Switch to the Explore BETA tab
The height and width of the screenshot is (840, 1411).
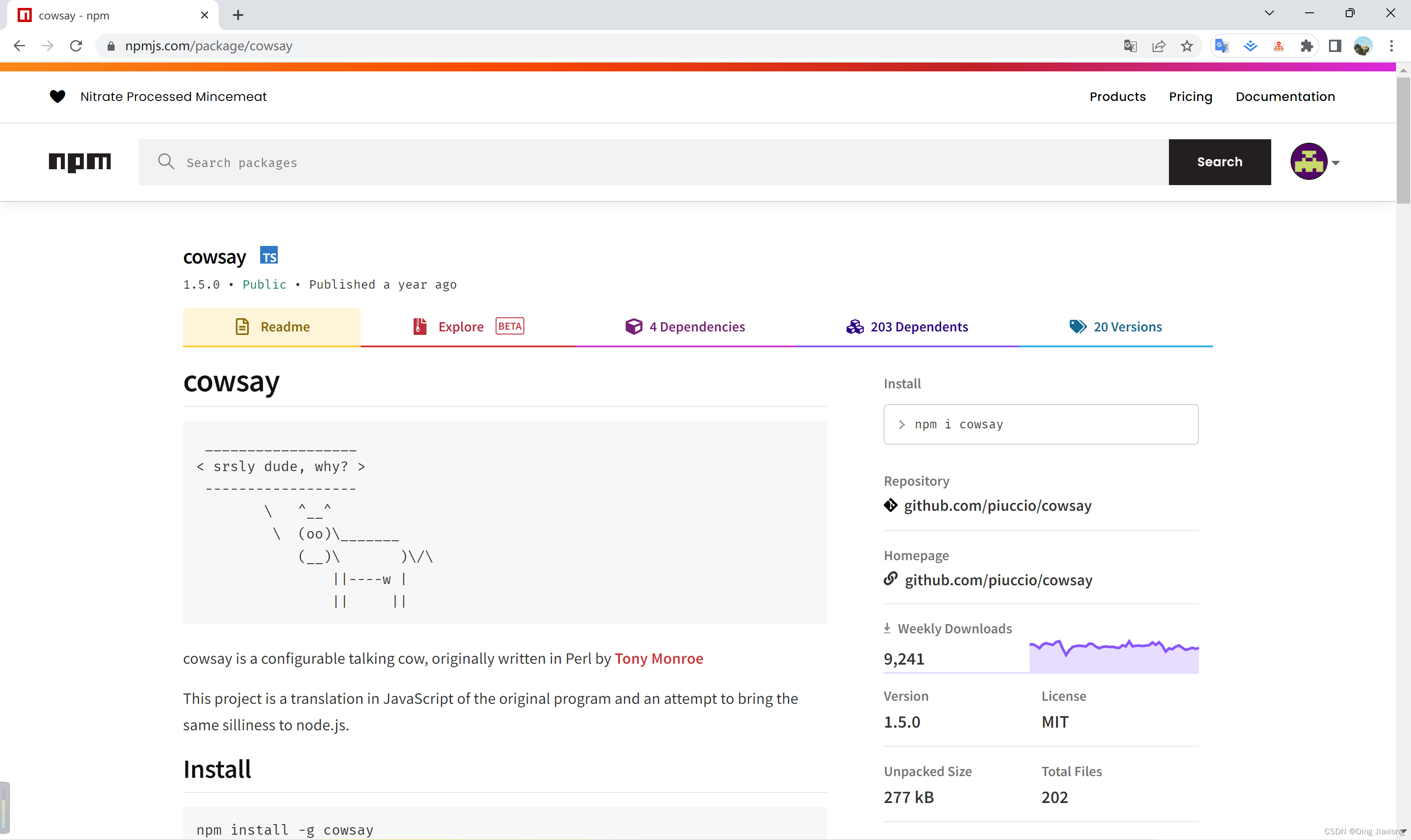click(x=468, y=327)
